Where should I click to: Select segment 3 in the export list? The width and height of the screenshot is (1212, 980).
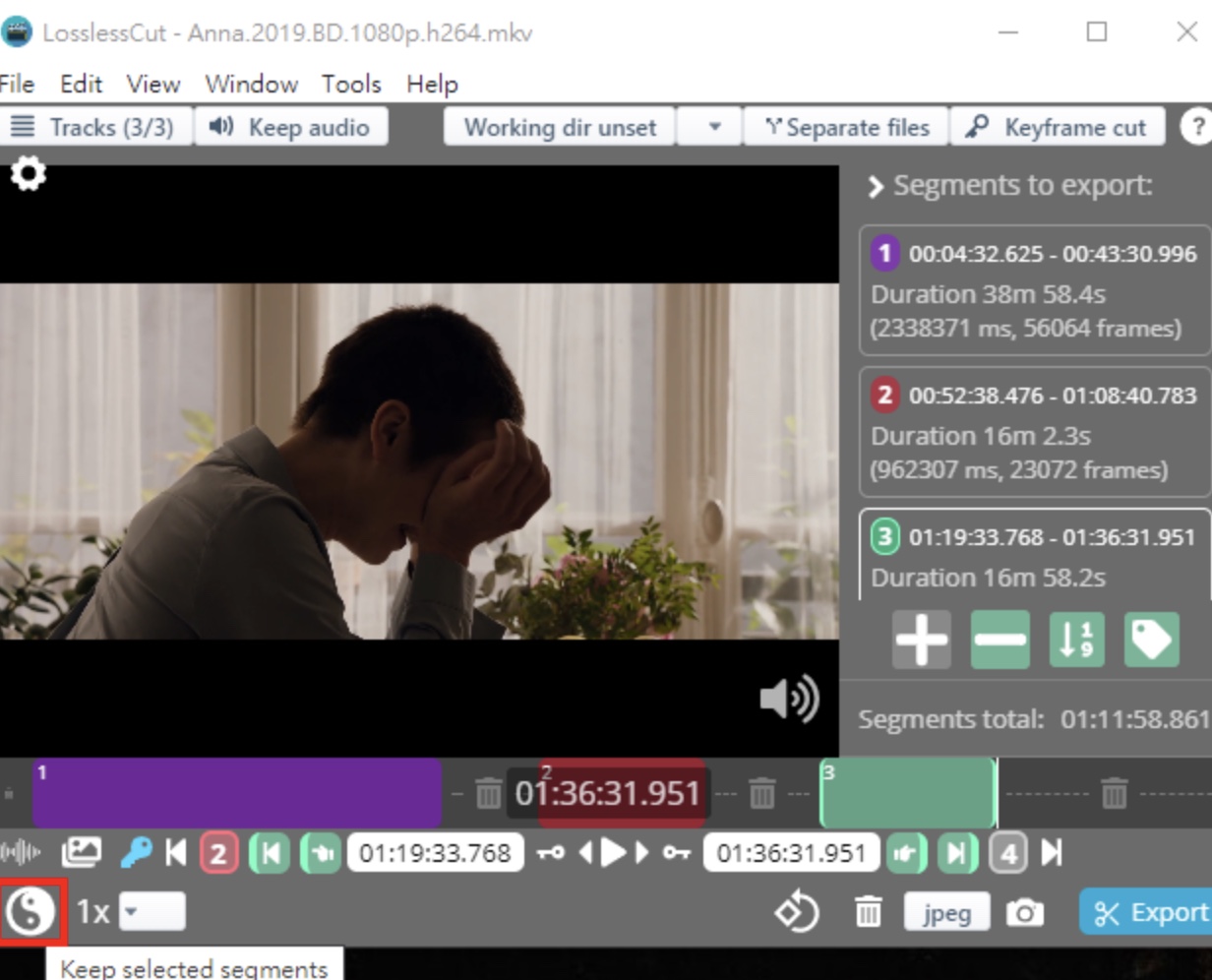[1035, 555]
